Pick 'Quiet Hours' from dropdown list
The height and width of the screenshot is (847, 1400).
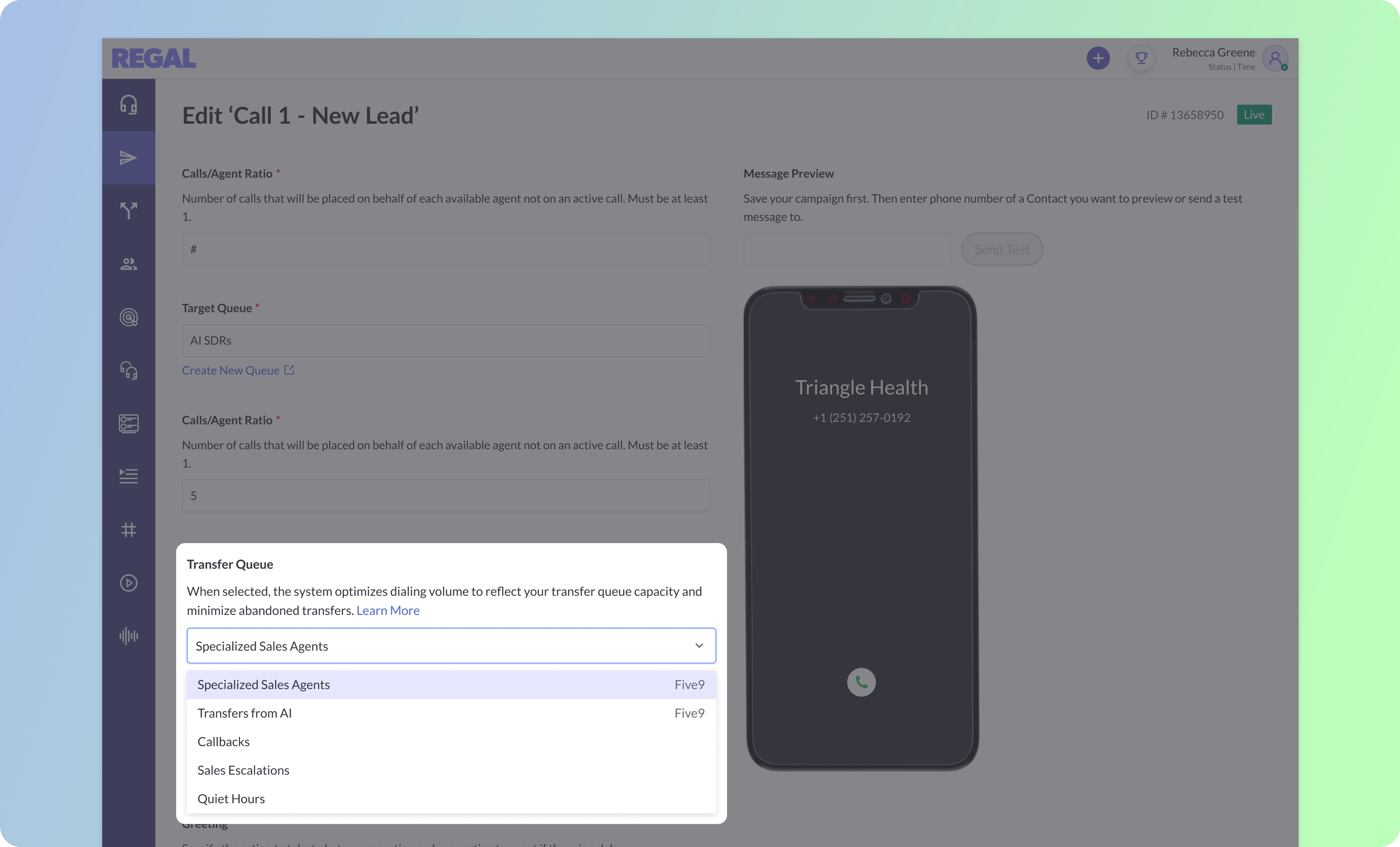pyautogui.click(x=231, y=798)
